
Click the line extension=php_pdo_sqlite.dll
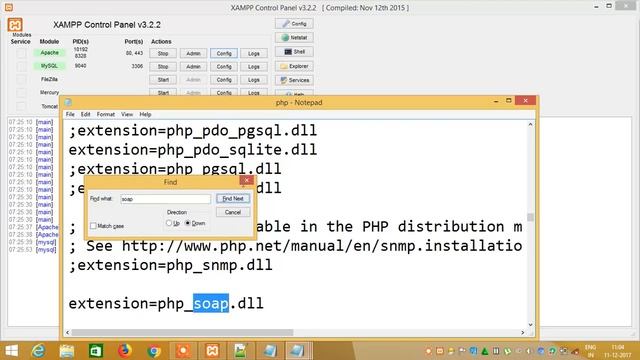coord(193,150)
